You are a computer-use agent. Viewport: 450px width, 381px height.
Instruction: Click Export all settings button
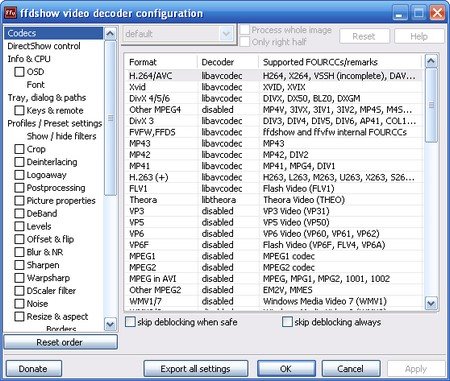[x=195, y=369]
